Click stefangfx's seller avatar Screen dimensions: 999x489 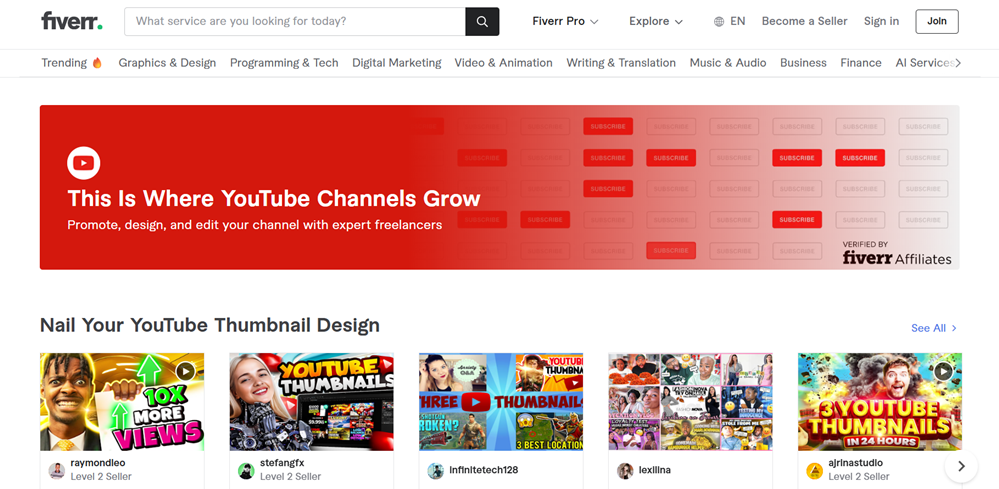246,471
